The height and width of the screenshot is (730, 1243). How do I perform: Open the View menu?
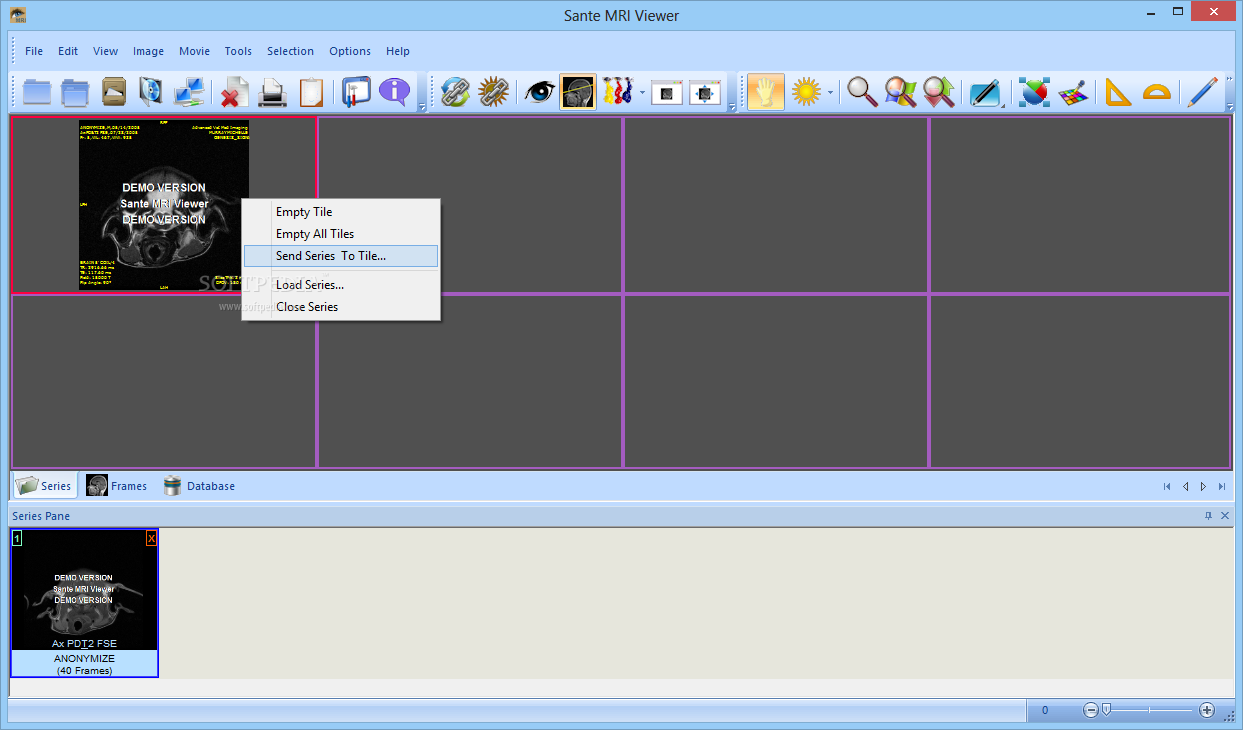point(106,51)
